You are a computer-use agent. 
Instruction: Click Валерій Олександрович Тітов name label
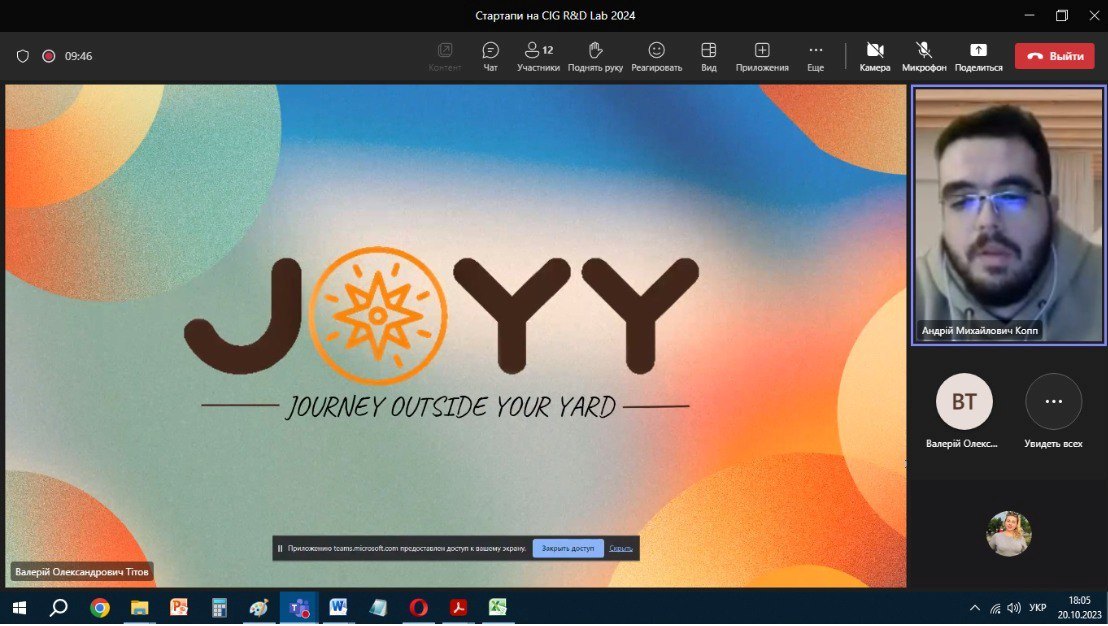coord(82,572)
